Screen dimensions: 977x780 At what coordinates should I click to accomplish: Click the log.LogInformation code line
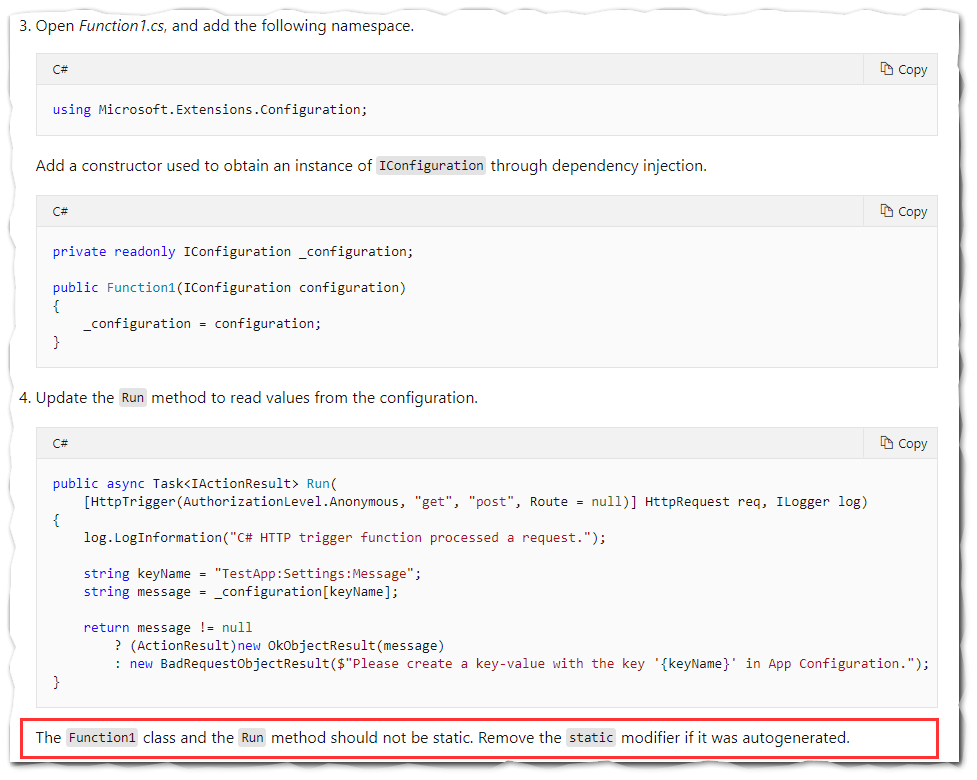(x=345, y=538)
